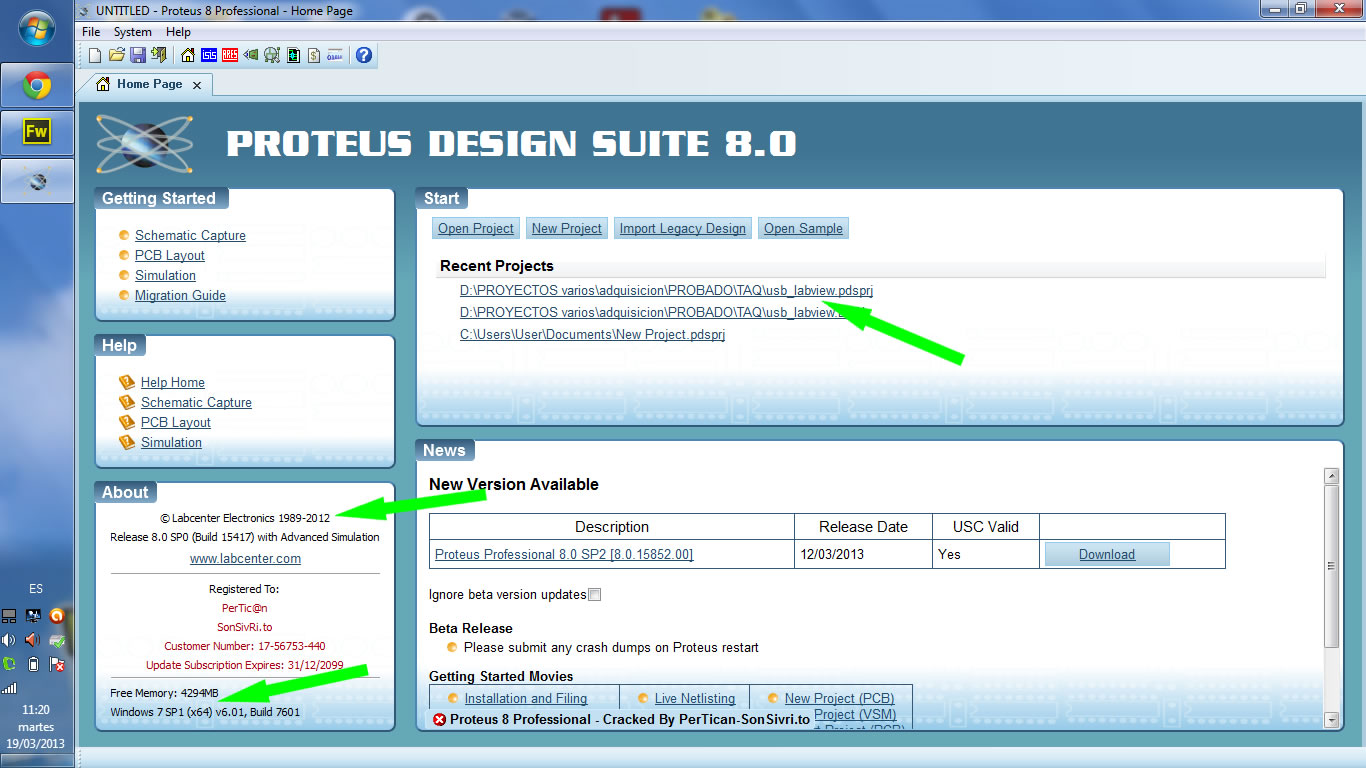The image size is (1366, 768).
Task: Click the Download button for new version
Action: [x=1107, y=554]
